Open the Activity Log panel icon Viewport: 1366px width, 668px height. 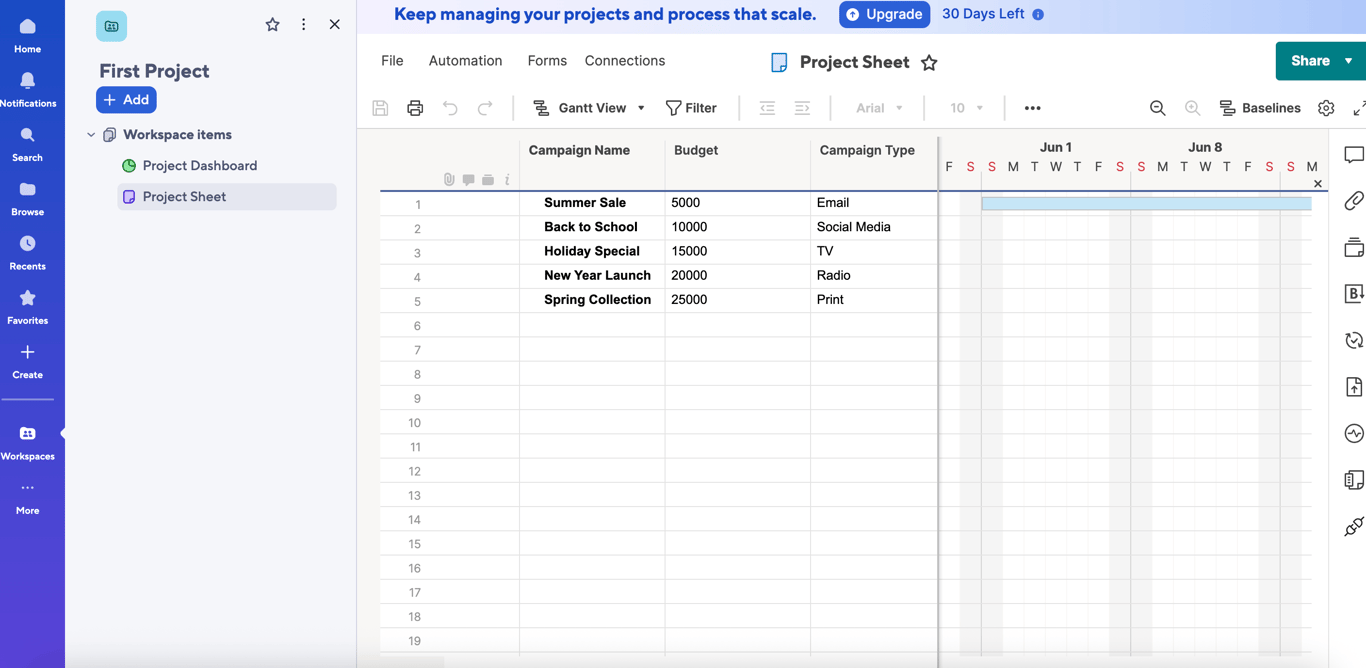(x=1354, y=433)
